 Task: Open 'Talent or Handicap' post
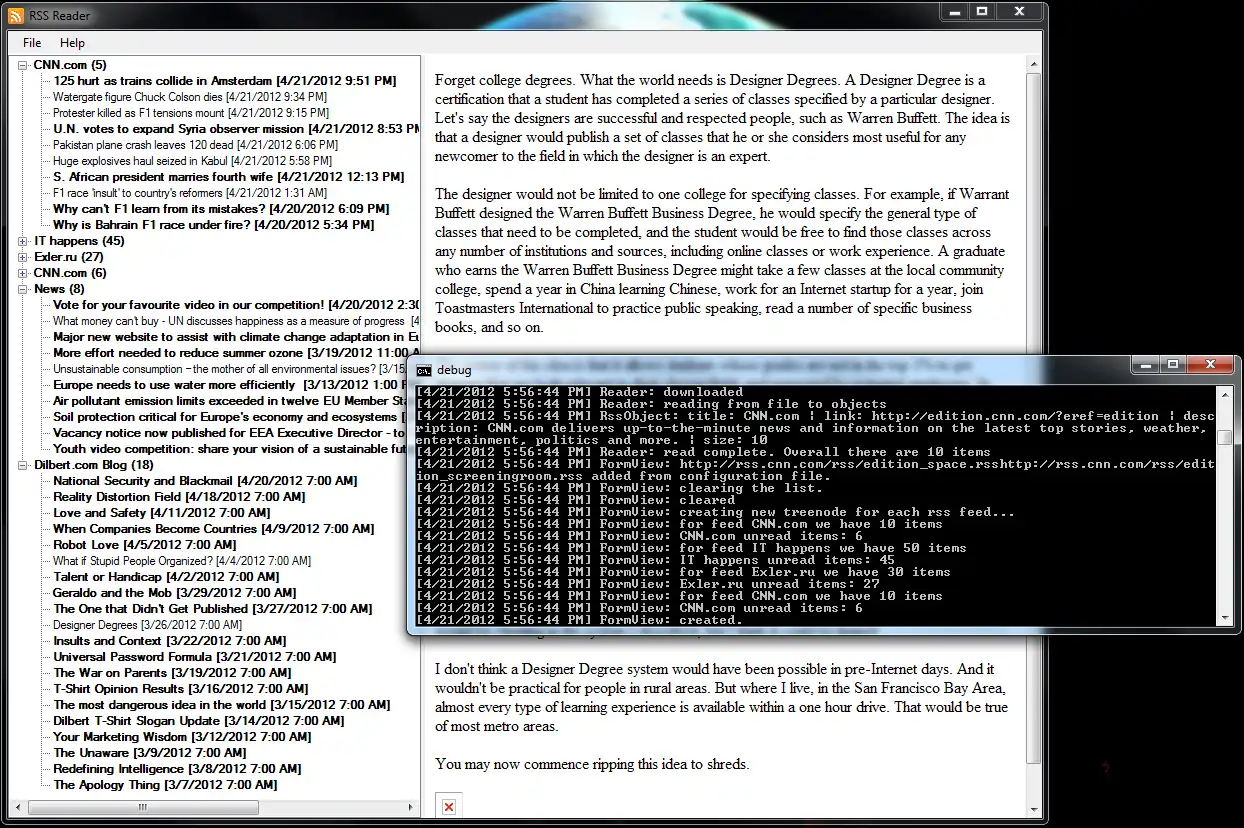click(x=166, y=577)
